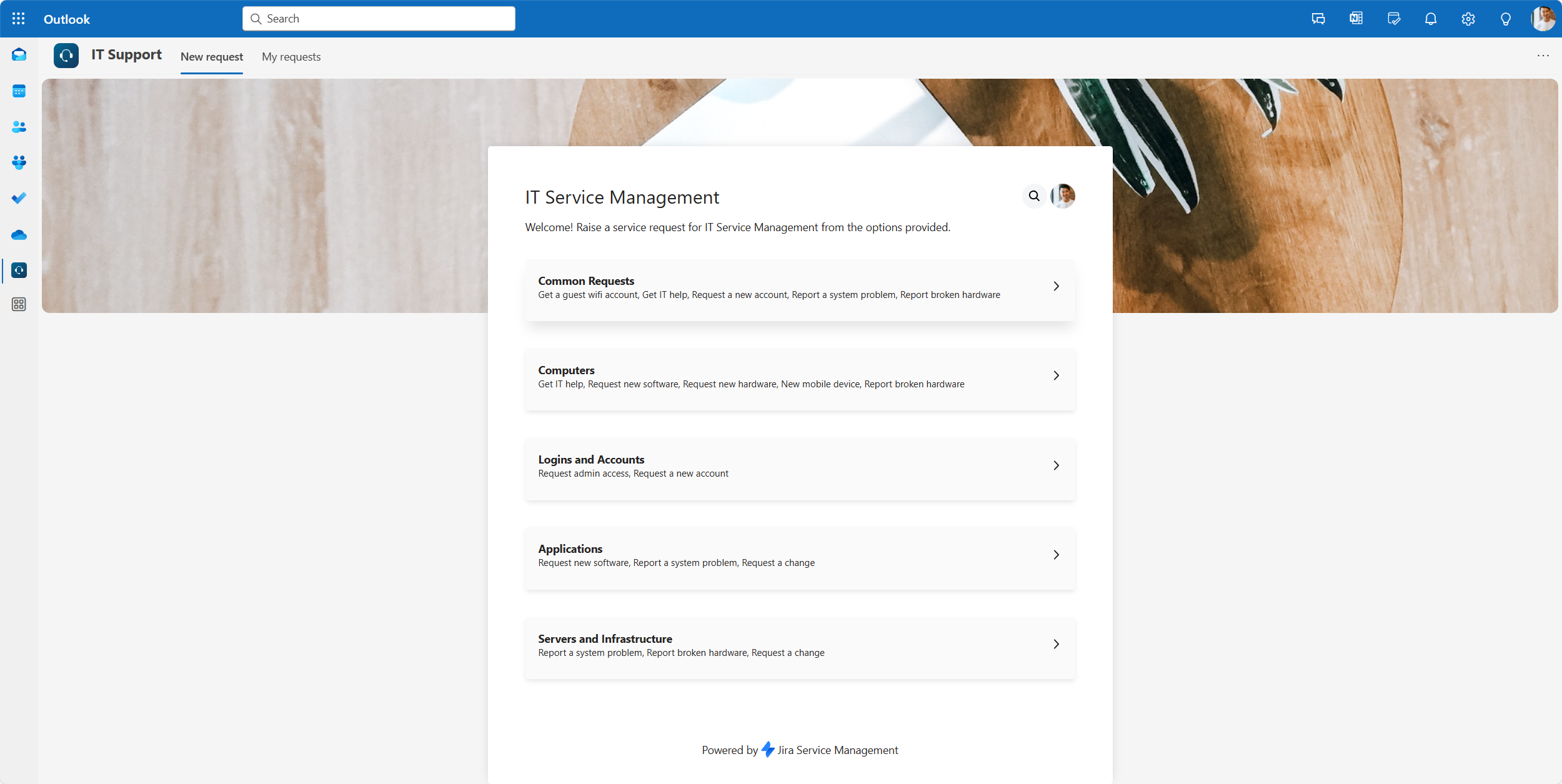Open To Do checkmark icon
1562x784 pixels.
[x=19, y=198]
